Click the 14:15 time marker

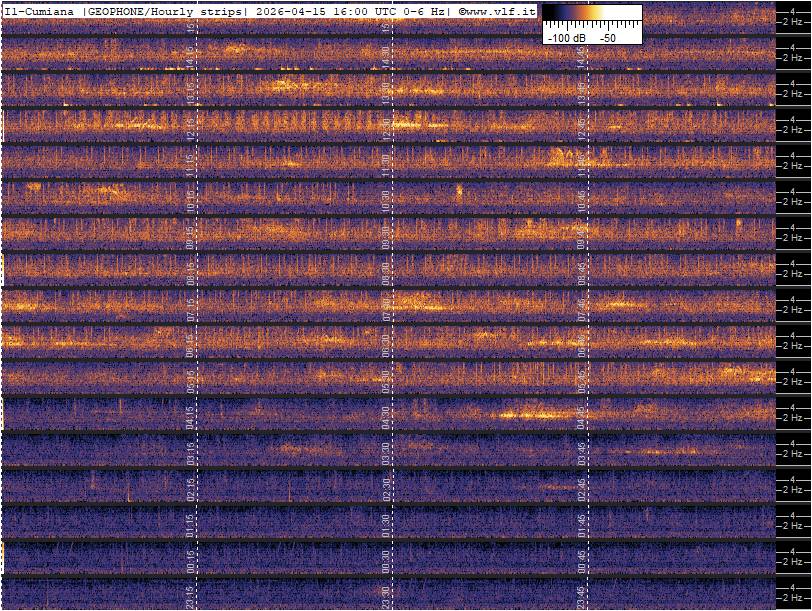(x=191, y=56)
